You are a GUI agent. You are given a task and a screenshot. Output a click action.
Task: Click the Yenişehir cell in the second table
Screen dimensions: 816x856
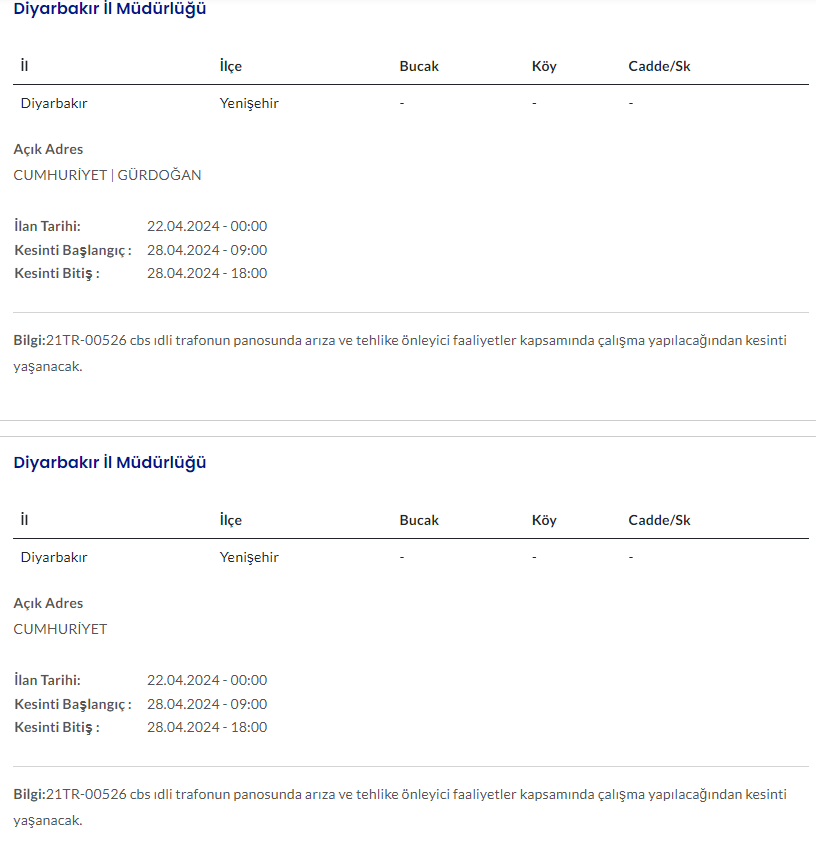249,557
